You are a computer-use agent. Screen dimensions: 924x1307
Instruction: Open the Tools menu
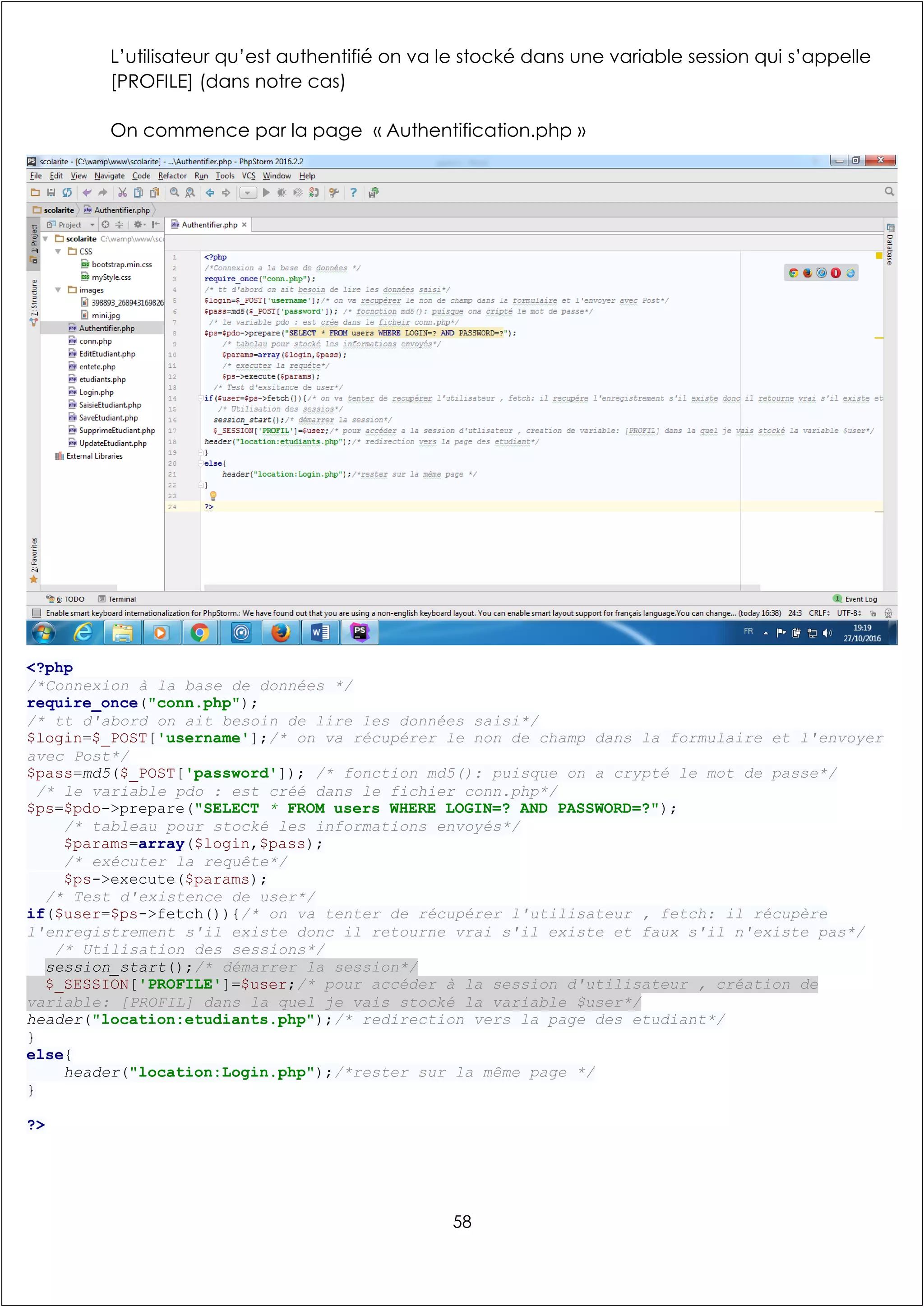225,176
